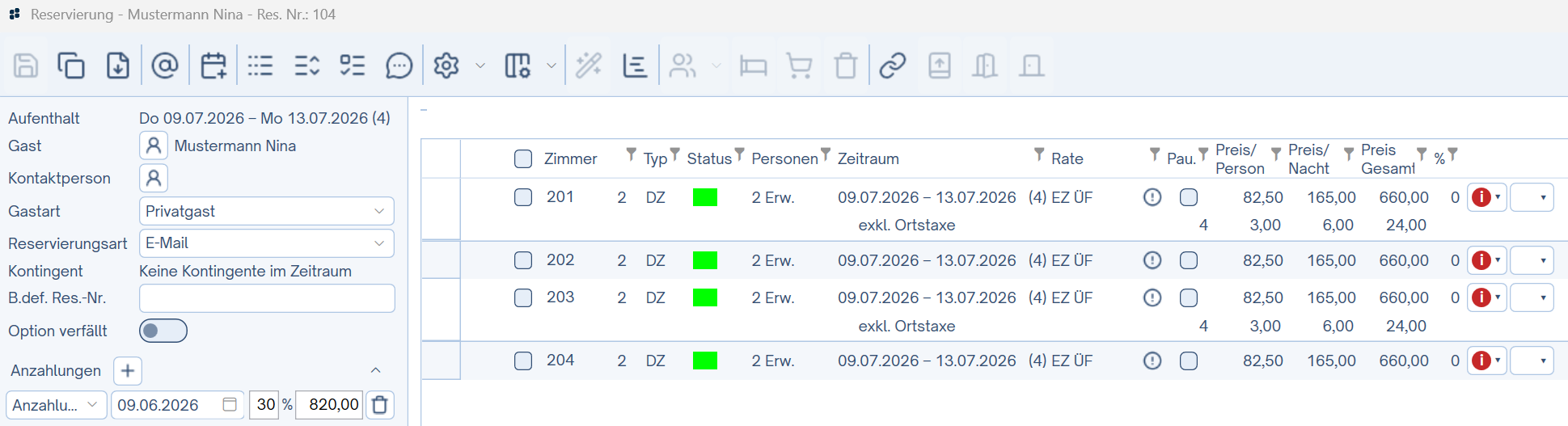Viewport: 1568px width, 426px height.
Task: Click the bed room icon
Action: click(754, 65)
